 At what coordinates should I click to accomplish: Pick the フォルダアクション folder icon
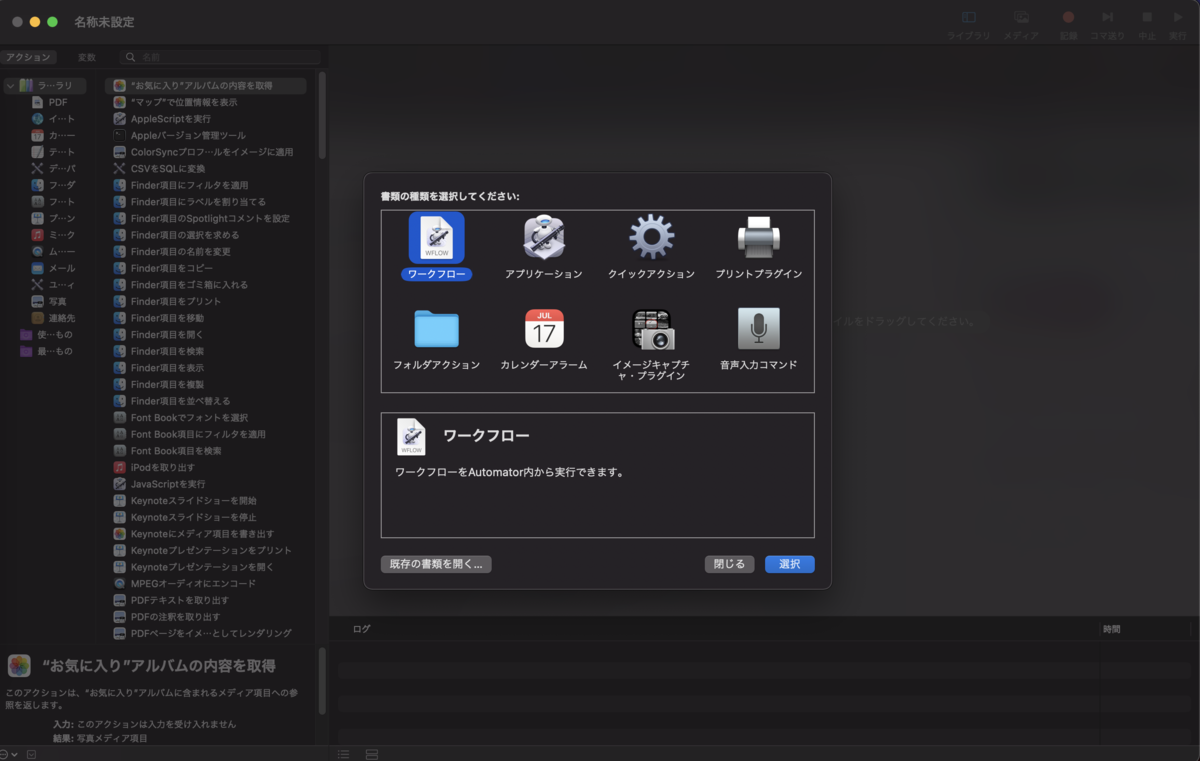click(x=436, y=329)
